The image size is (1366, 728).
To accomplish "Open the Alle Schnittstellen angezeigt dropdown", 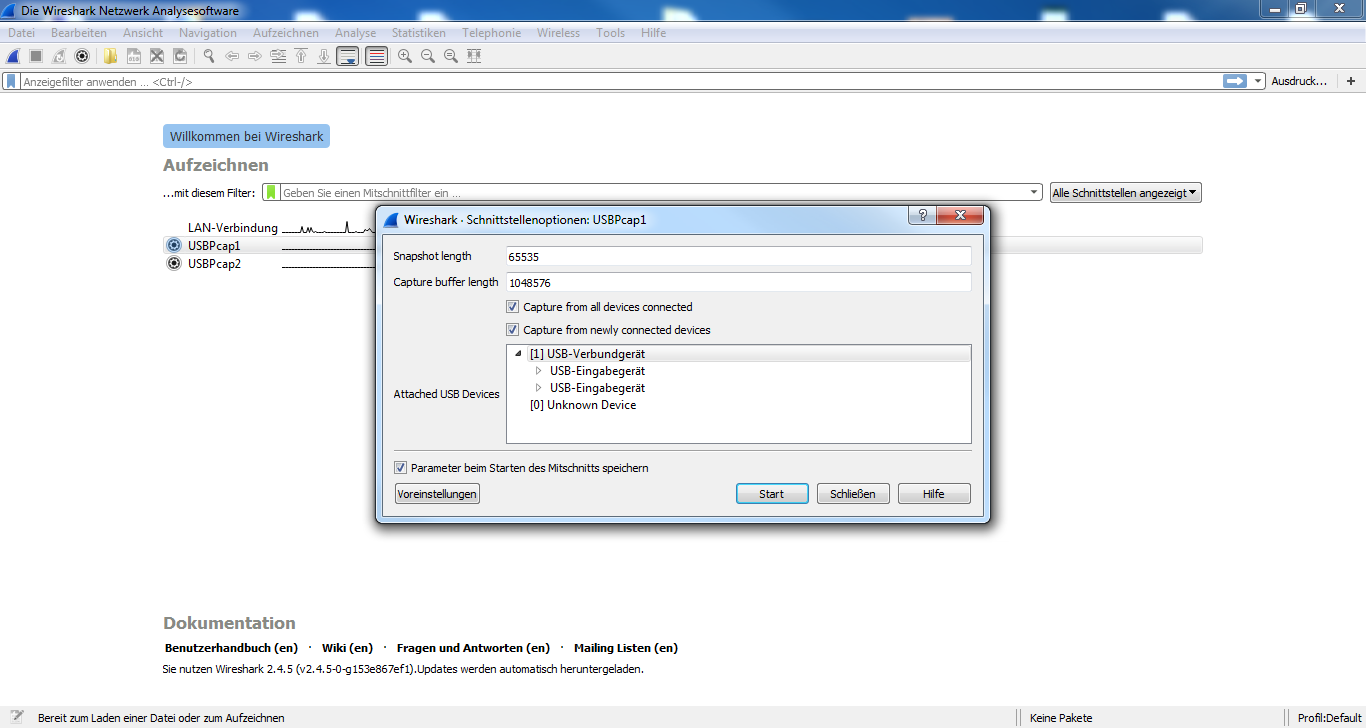I will (x=1125, y=193).
